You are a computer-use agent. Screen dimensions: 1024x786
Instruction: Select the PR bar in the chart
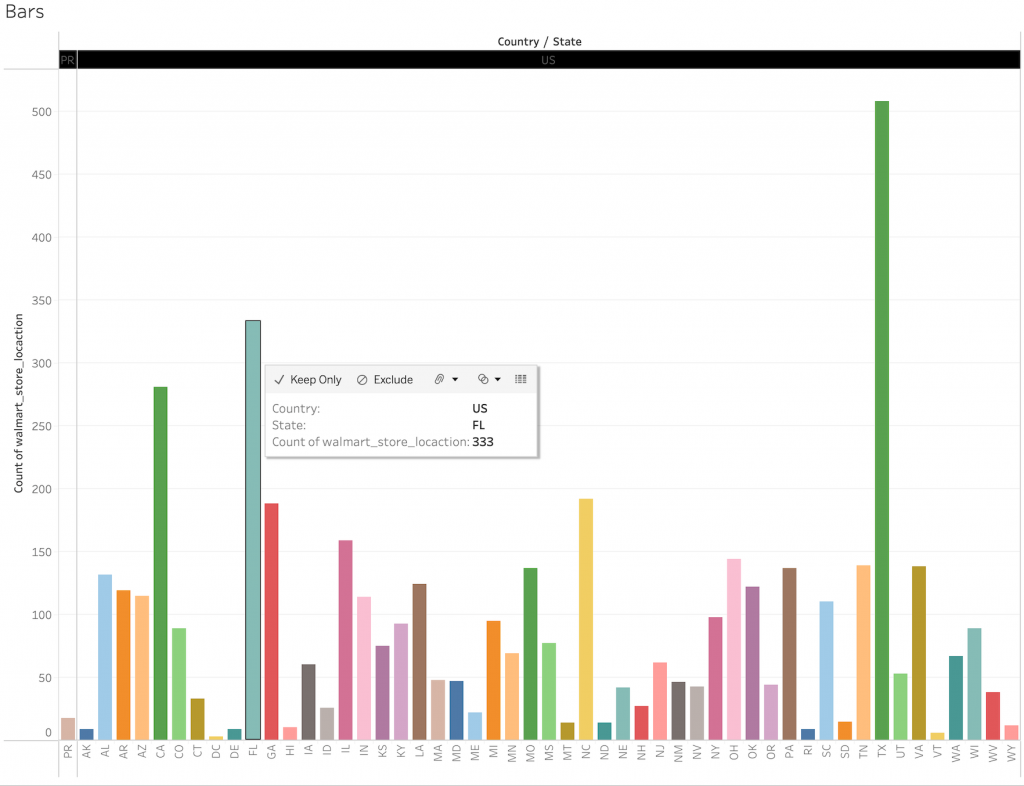tap(68, 729)
